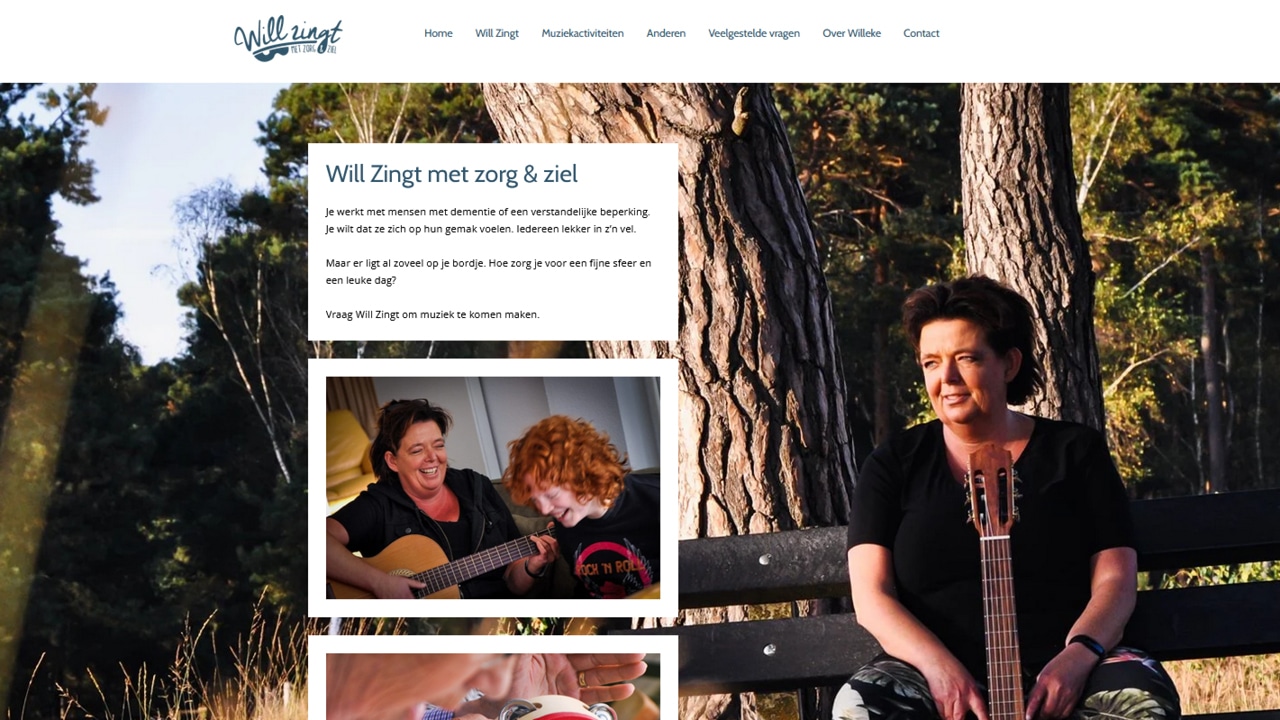Viewport: 1280px width, 720px height.
Task: Go to the Will Zingt page
Action: point(497,33)
